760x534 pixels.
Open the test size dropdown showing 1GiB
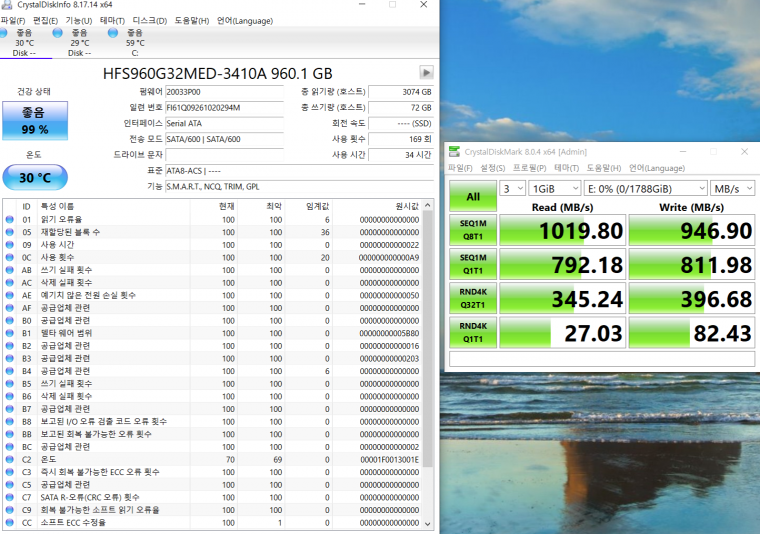coord(555,188)
